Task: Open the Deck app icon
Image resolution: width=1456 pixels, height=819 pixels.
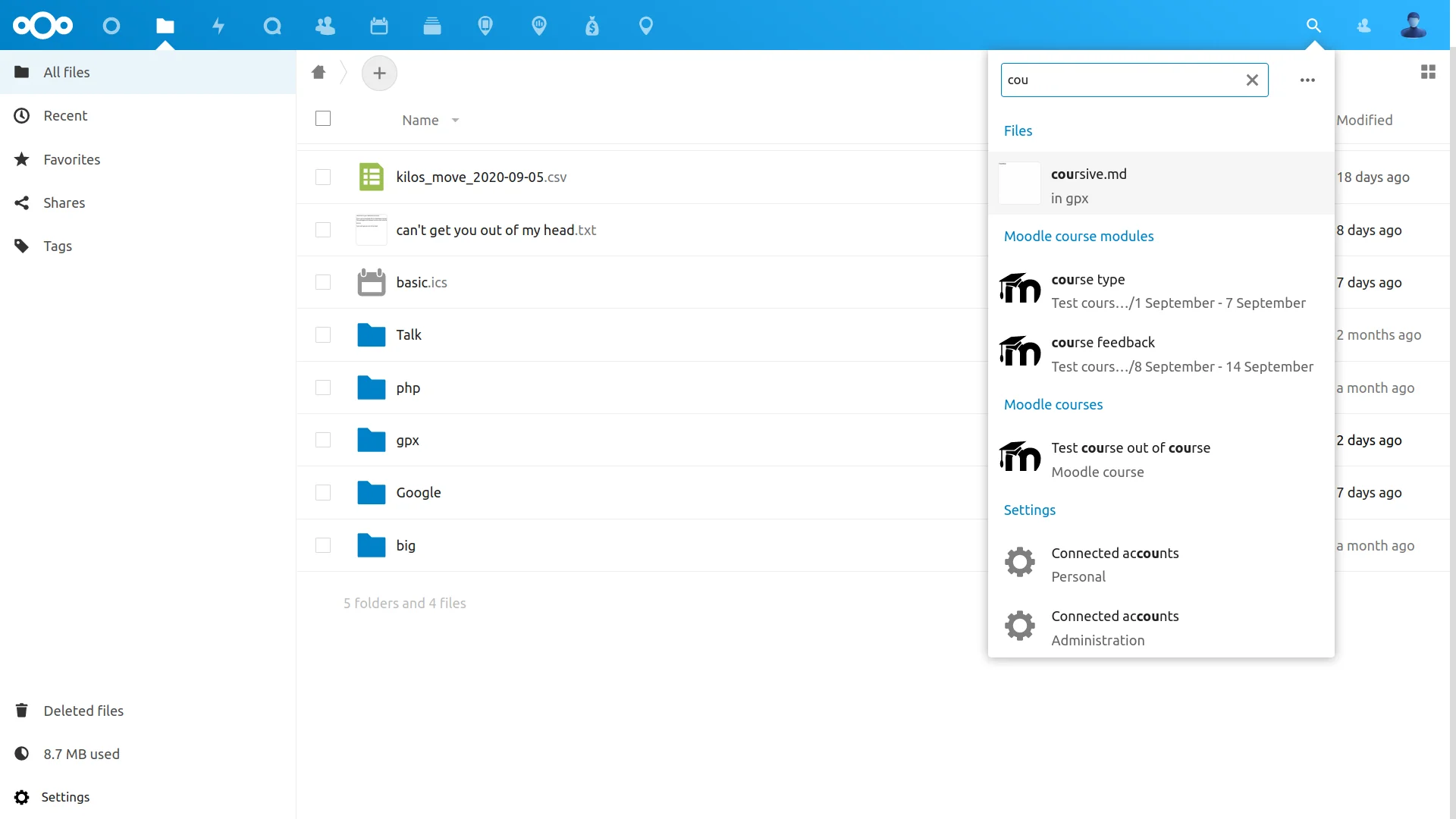Action: click(432, 26)
